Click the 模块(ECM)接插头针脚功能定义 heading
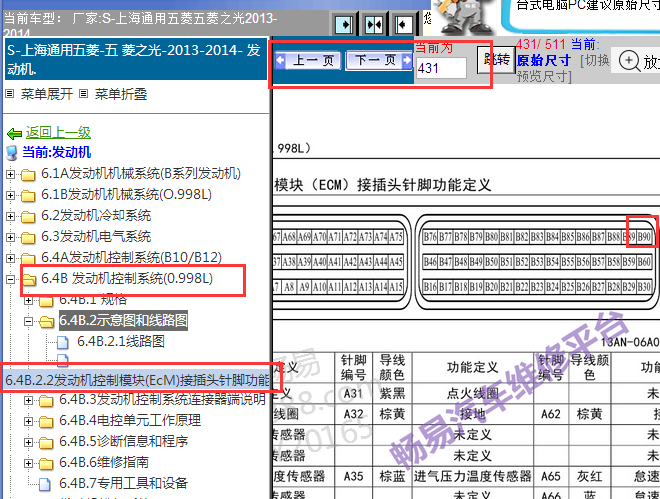This screenshot has height=499, width=660. 383,185
